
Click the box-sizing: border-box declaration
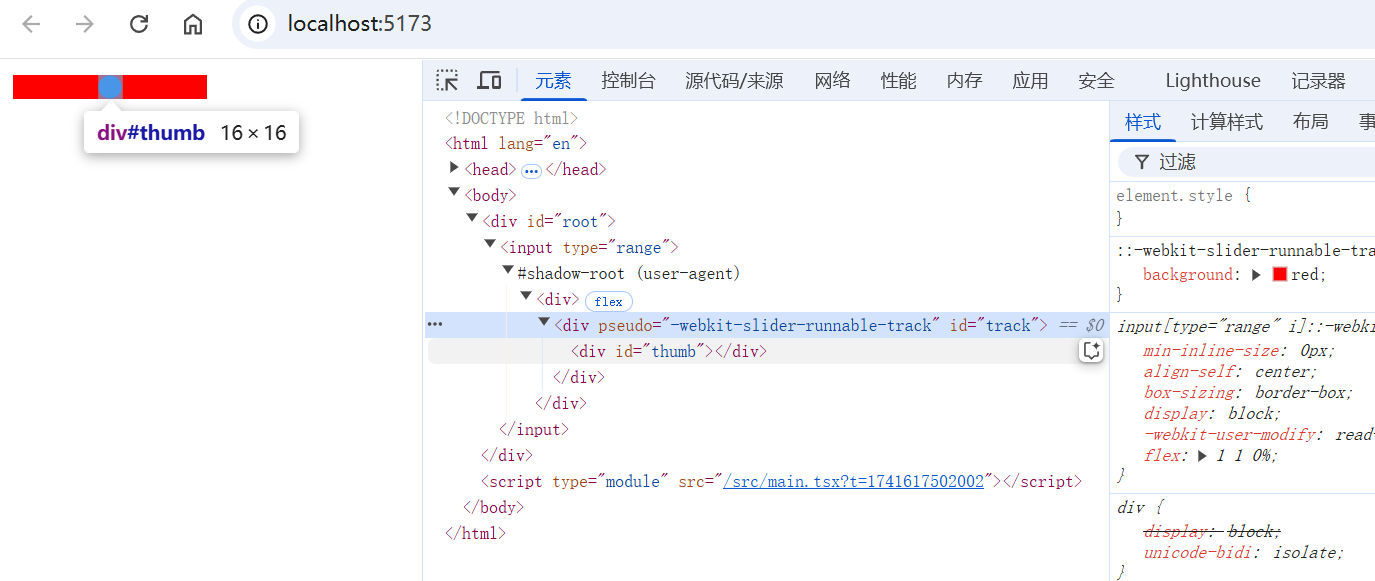pos(1248,393)
